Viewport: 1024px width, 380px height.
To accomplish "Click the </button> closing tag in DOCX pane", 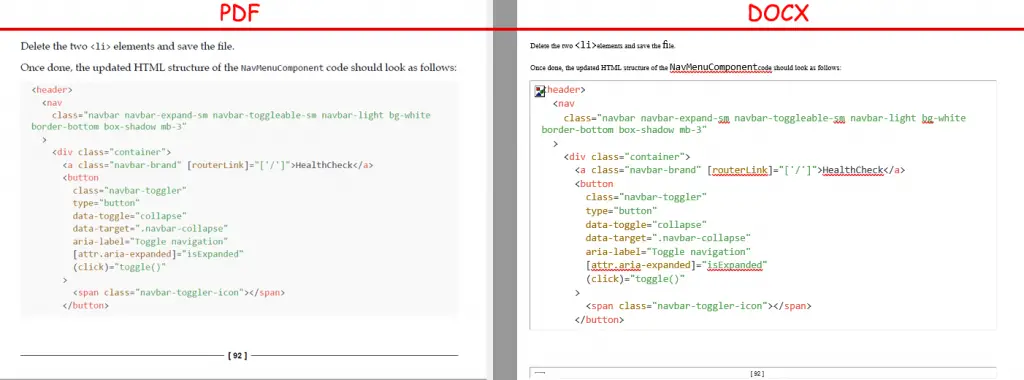I will pos(599,319).
